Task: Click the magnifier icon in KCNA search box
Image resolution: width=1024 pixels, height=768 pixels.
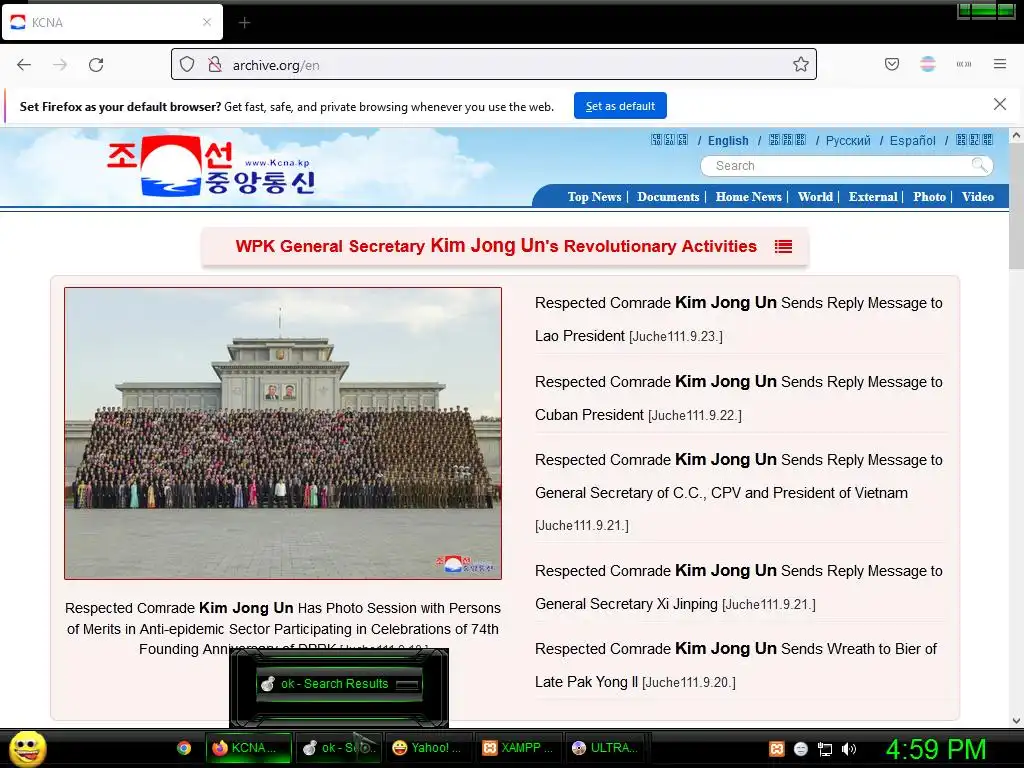Action: [x=979, y=165]
